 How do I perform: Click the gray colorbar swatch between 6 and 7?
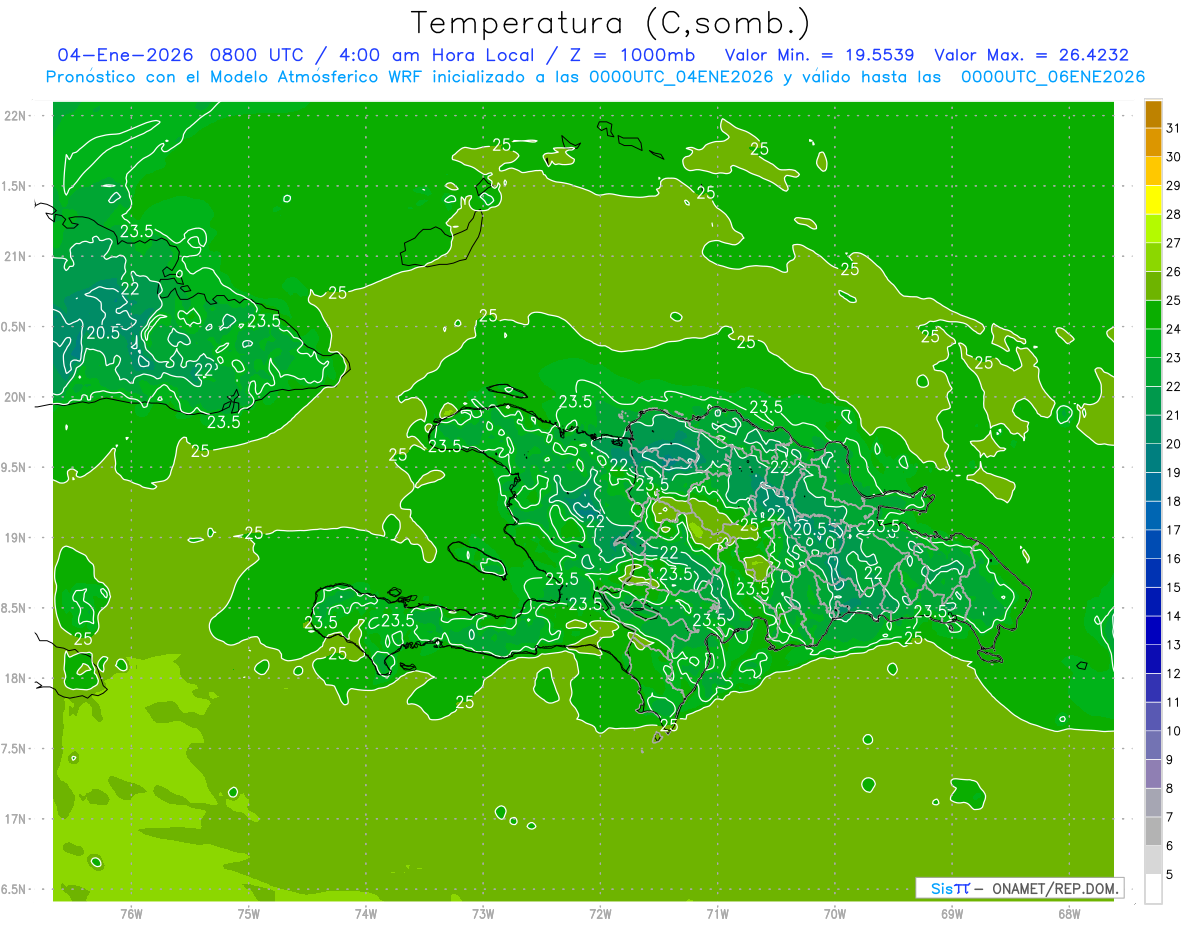tap(1153, 831)
